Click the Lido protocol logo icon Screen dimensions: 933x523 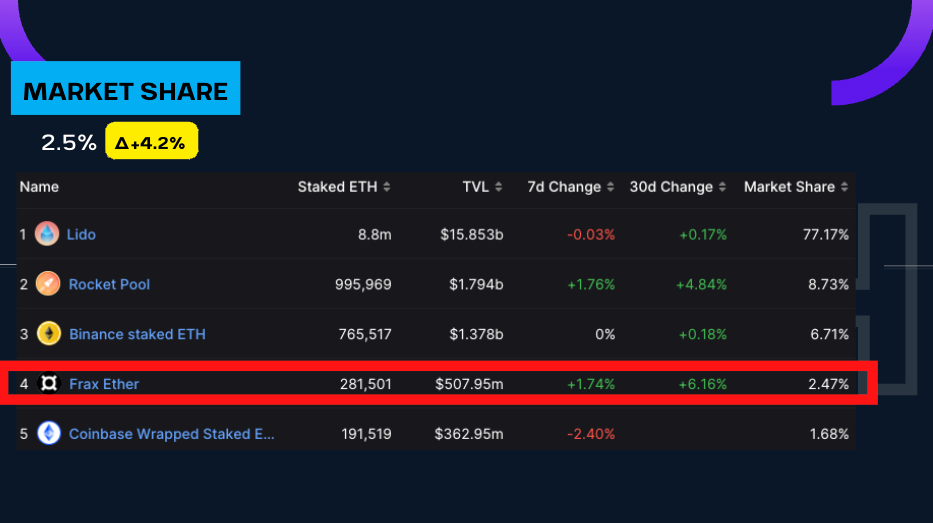coord(47,234)
